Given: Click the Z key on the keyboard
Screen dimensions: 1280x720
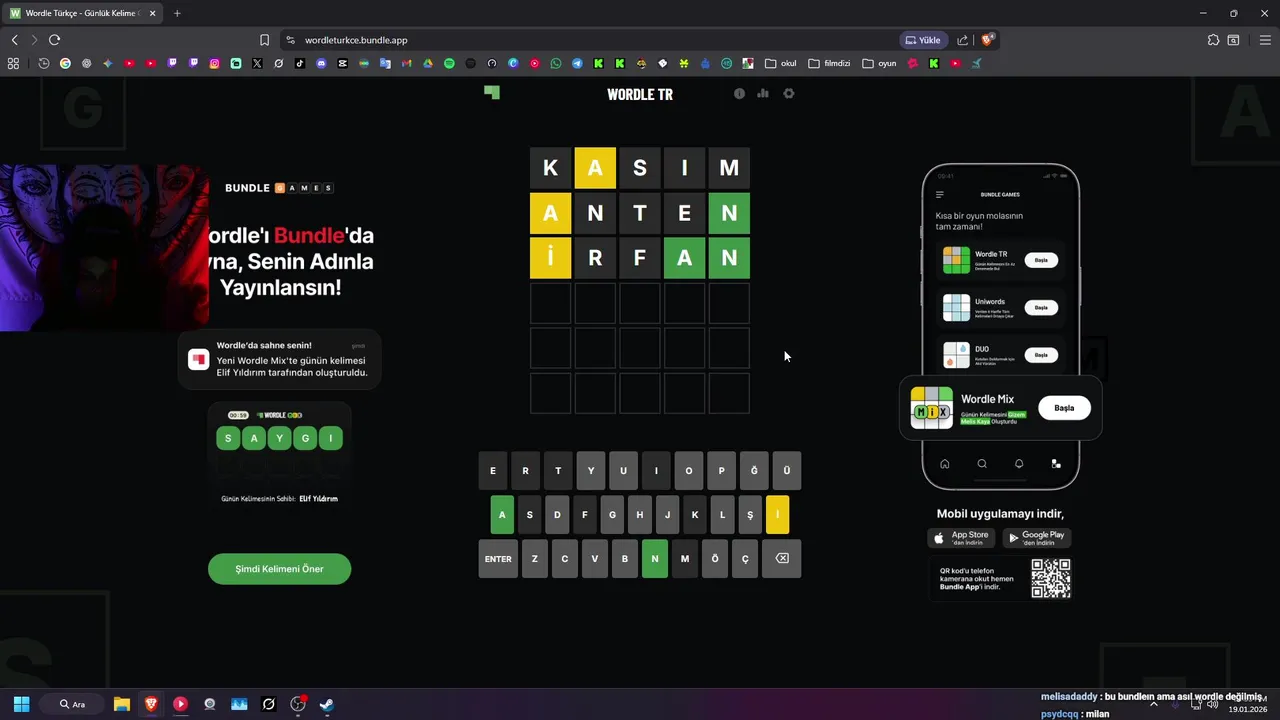Looking at the screenshot, I should coord(535,559).
